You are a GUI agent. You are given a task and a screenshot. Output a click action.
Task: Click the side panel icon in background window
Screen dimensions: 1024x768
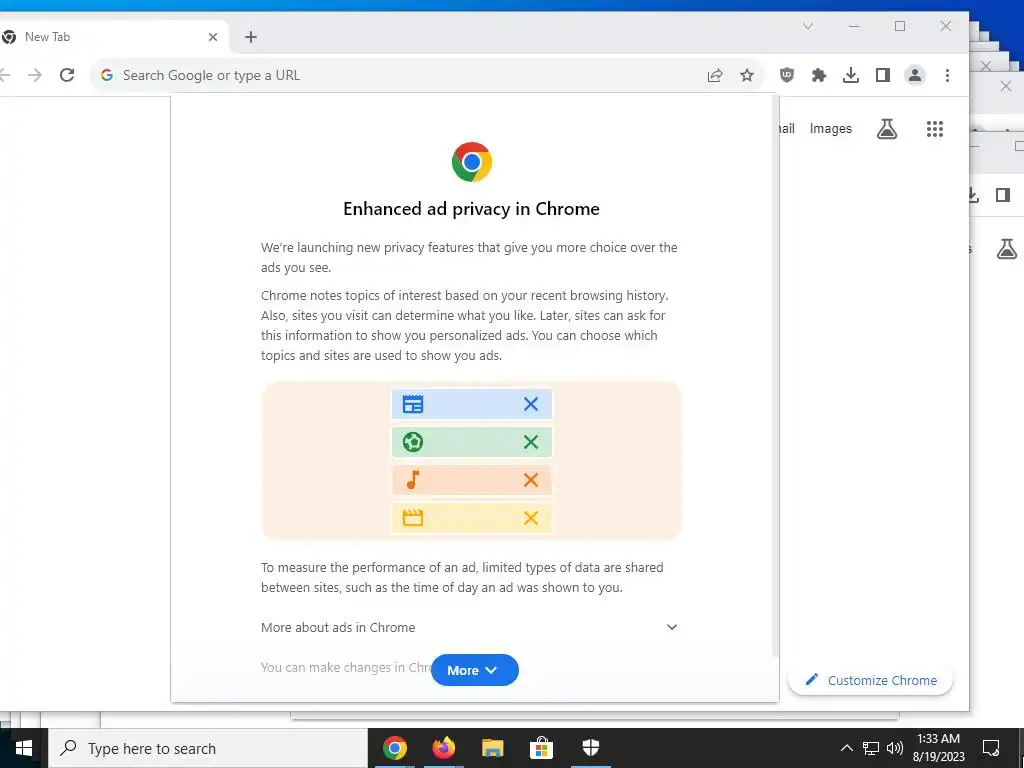1003,195
